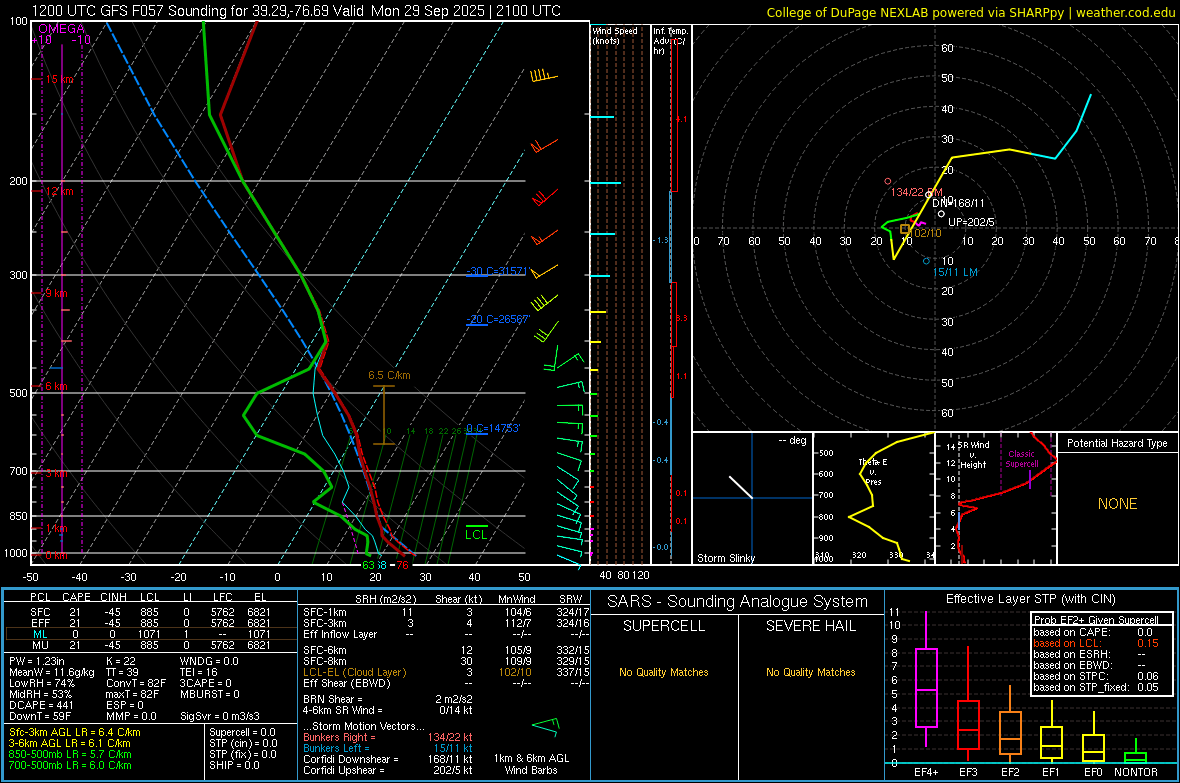Screen dimensions: 1180x783
Task: Select the red based on LCL: 0.15 line
Action: click(x=1096, y=643)
